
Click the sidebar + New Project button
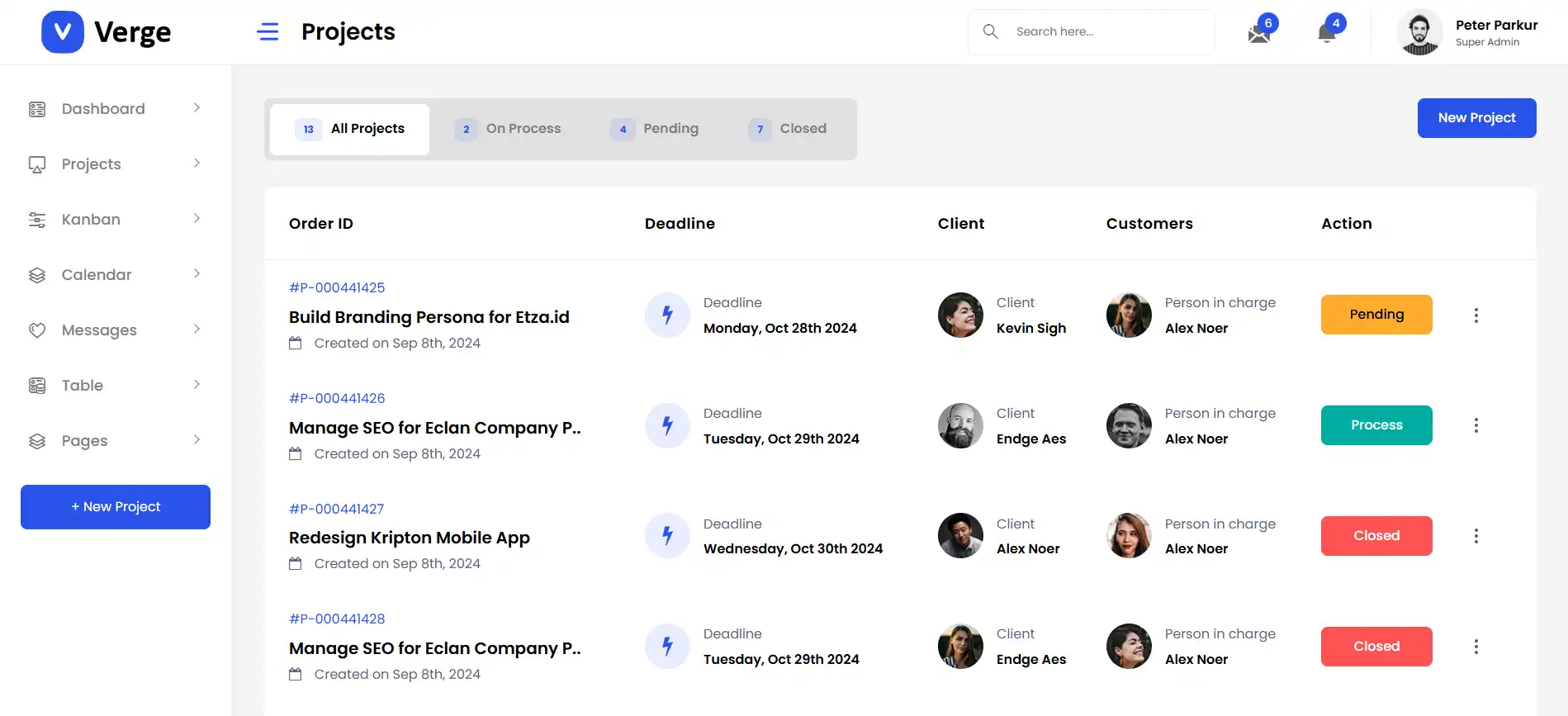[116, 507]
